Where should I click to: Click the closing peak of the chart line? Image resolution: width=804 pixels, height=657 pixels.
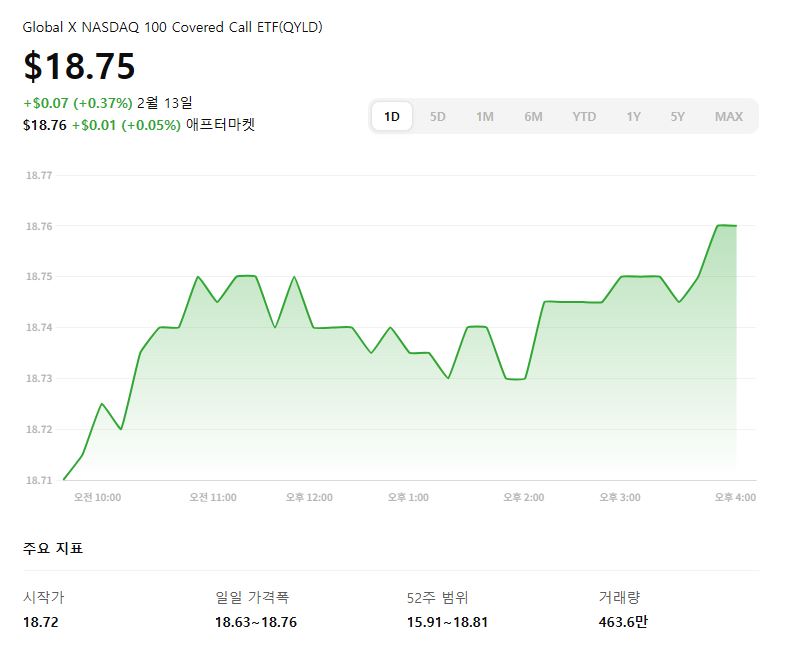(x=727, y=226)
